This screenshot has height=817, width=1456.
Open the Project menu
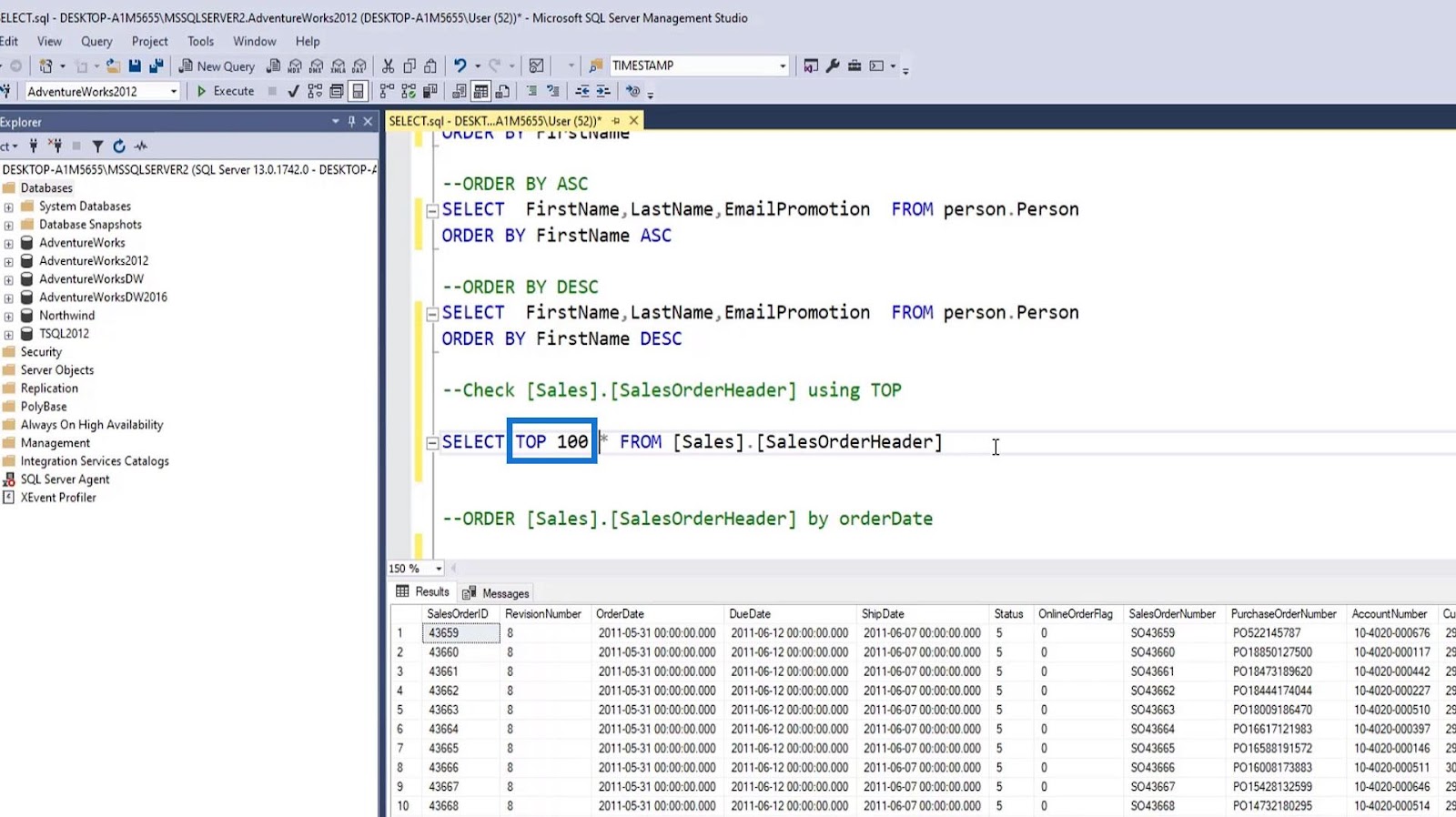[149, 41]
